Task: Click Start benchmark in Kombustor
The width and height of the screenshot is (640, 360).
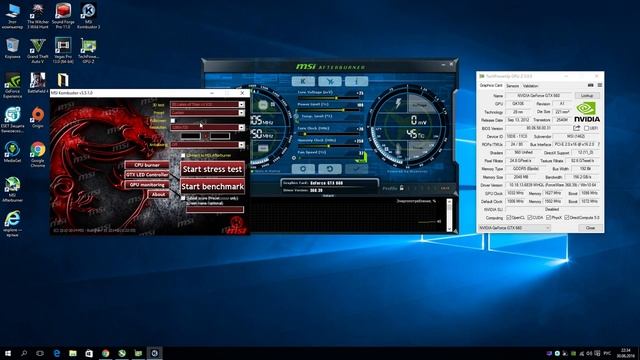Action: [212, 187]
